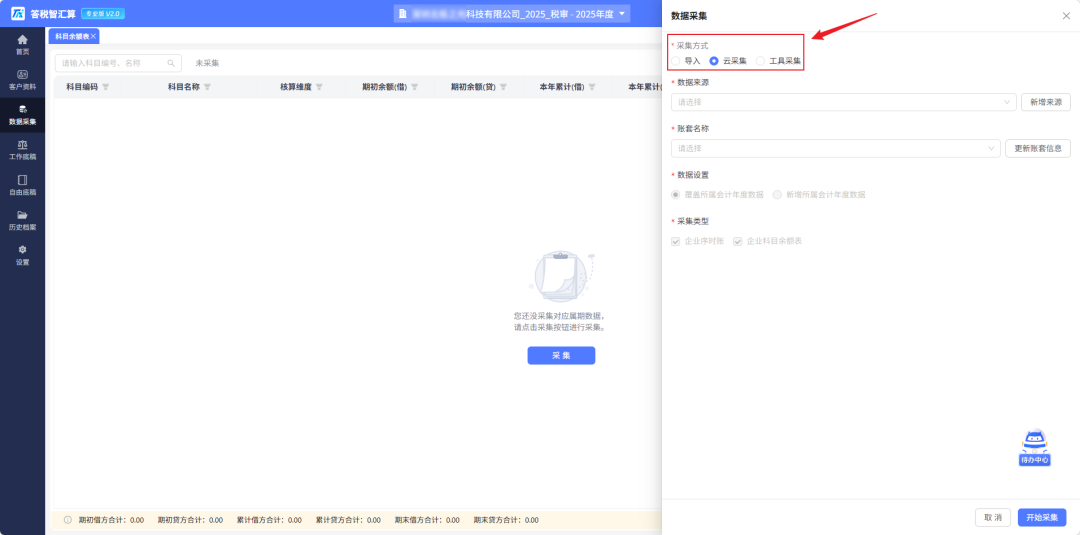The width and height of the screenshot is (1080, 535).
Task: Click 更新账套信息 button
Action: pyautogui.click(x=1038, y=148)
